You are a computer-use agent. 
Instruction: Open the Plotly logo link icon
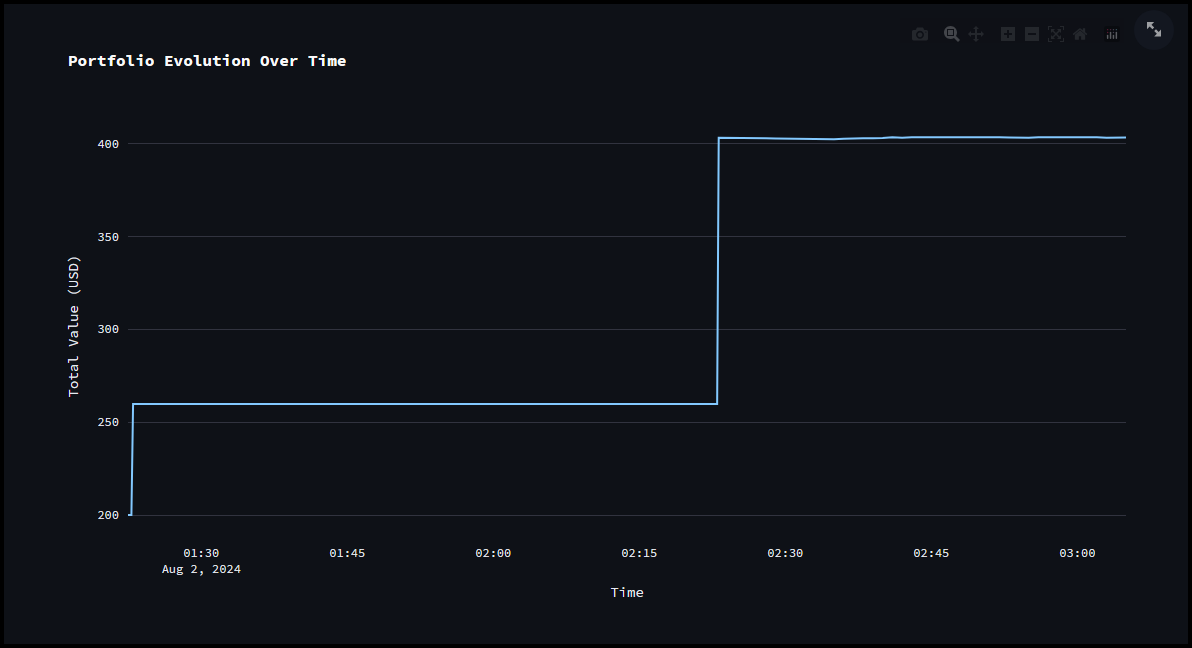pos(1111,34)
